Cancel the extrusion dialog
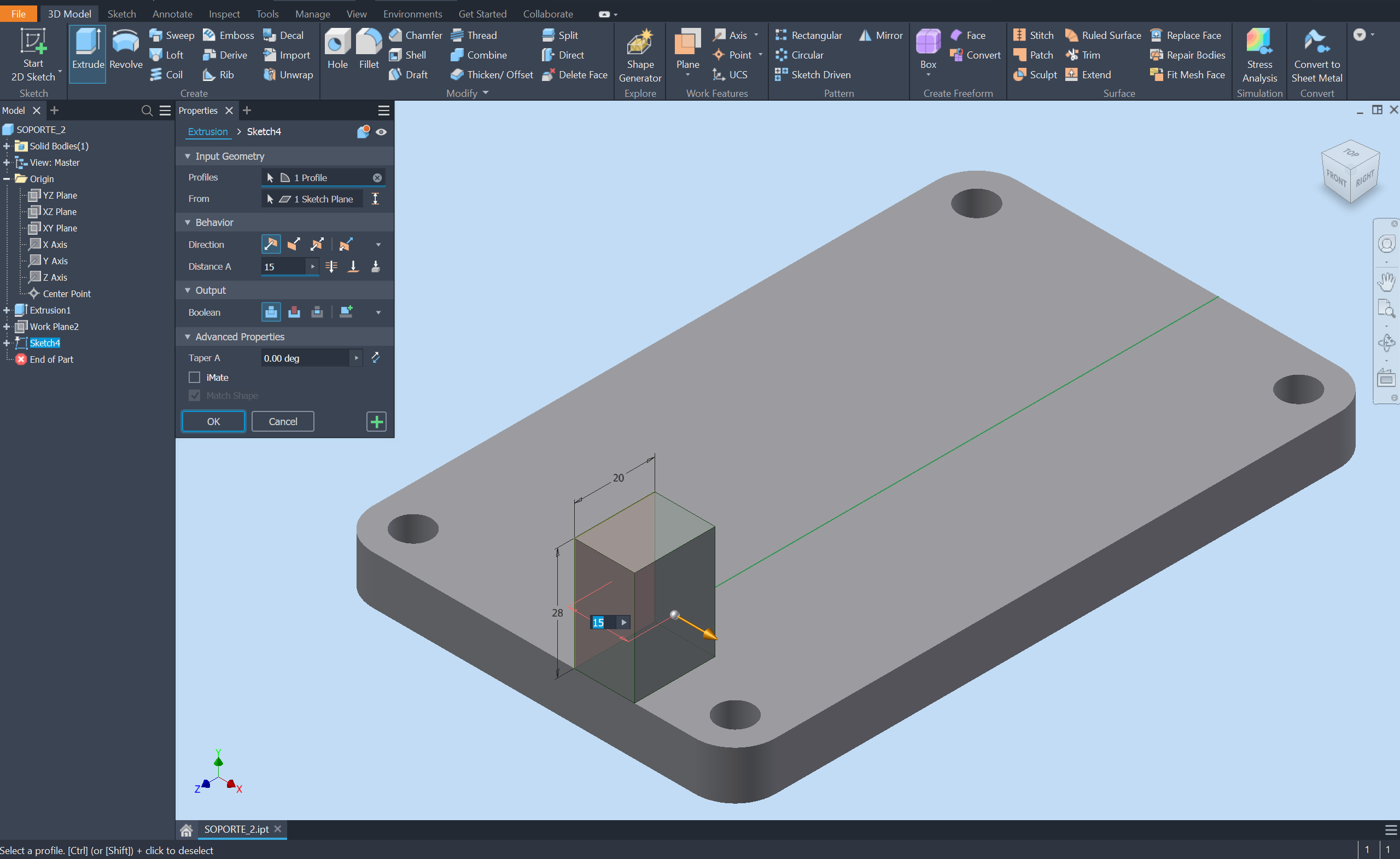The image size is (1400, 859). tap(282, 421)
